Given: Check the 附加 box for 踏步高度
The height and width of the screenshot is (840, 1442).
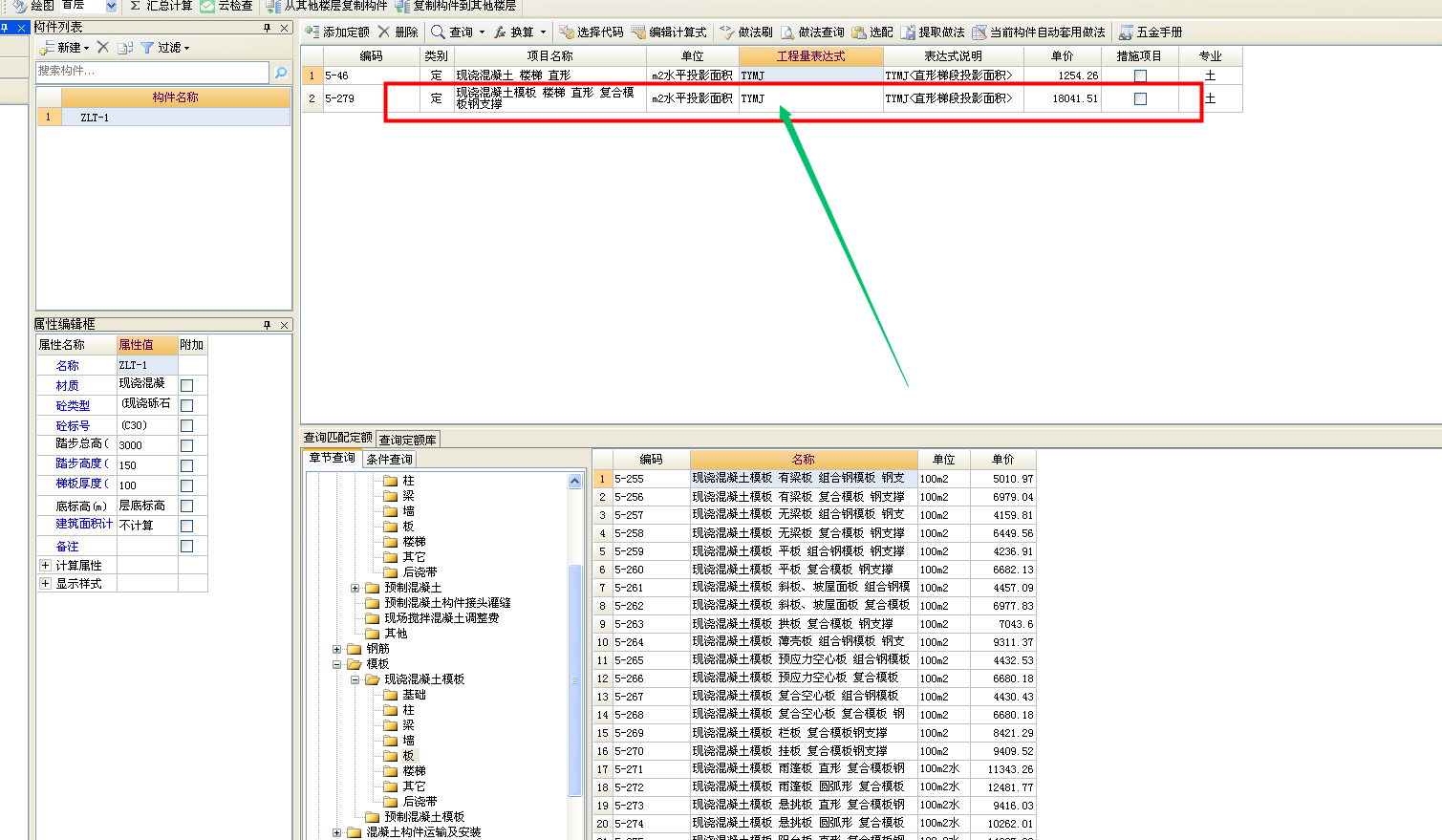Looking at the screenshot, I should click(187, 465).
